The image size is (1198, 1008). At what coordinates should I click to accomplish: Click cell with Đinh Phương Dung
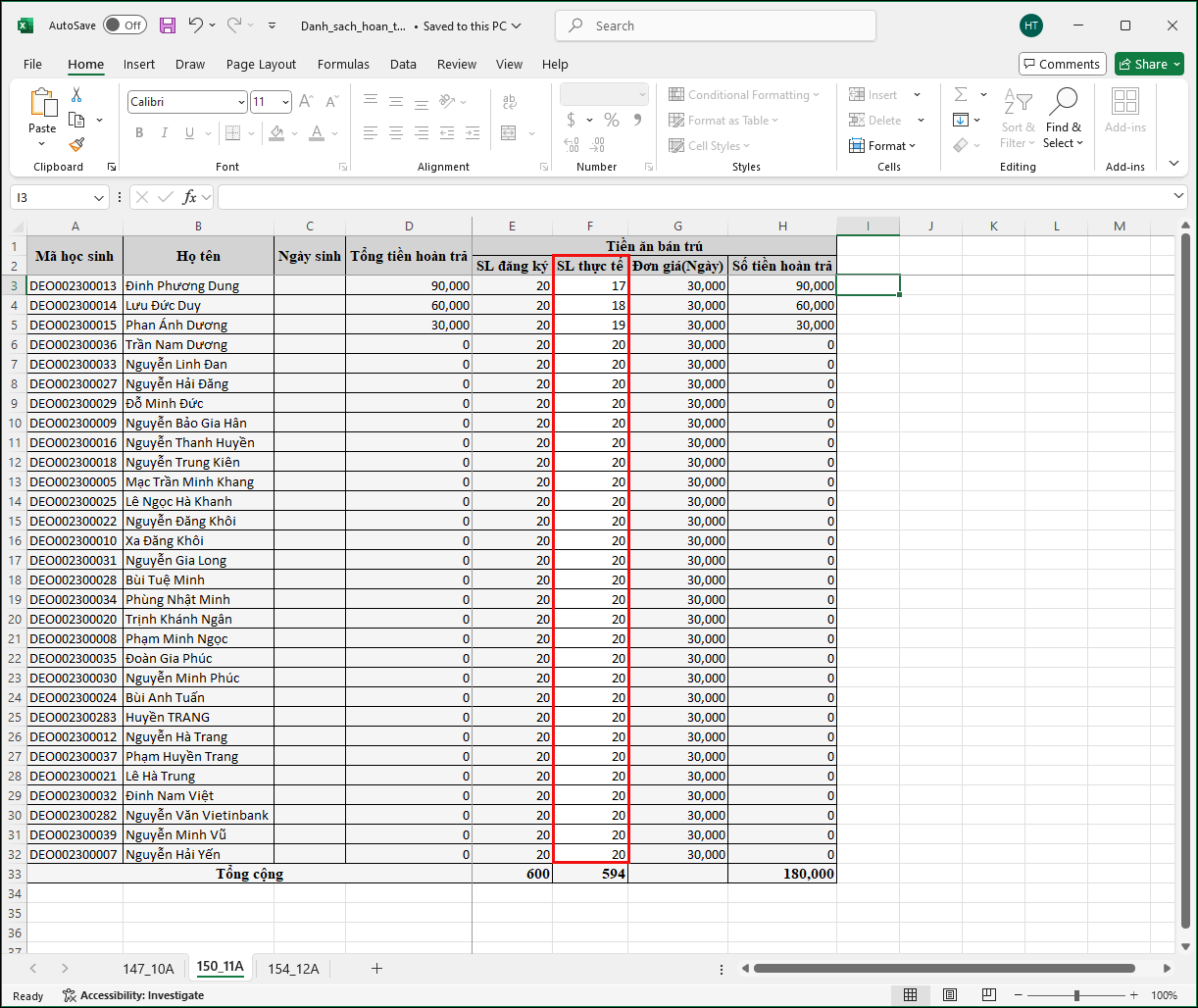pos(198,285)
